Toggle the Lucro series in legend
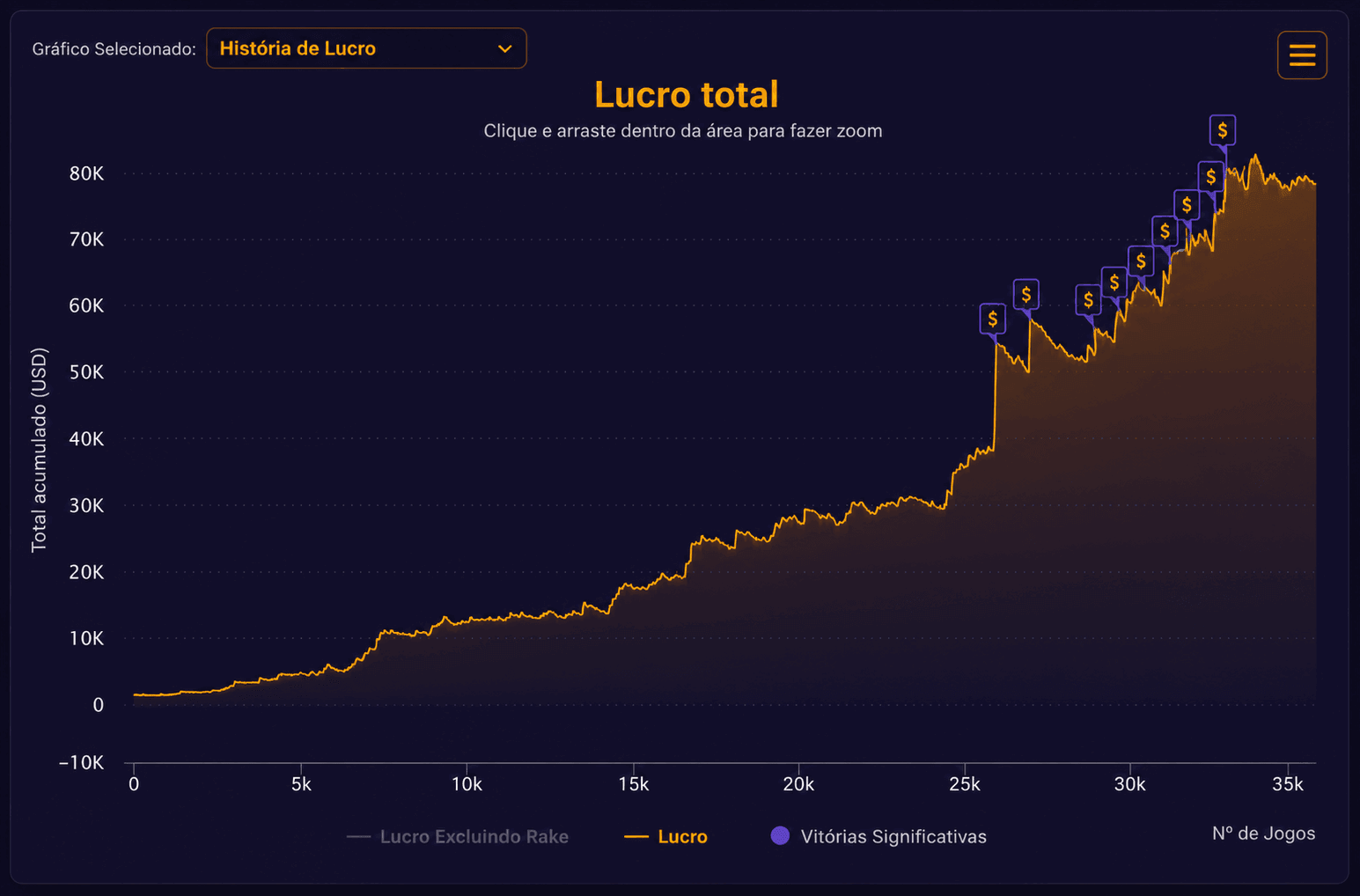 click(x=665, y=837)
